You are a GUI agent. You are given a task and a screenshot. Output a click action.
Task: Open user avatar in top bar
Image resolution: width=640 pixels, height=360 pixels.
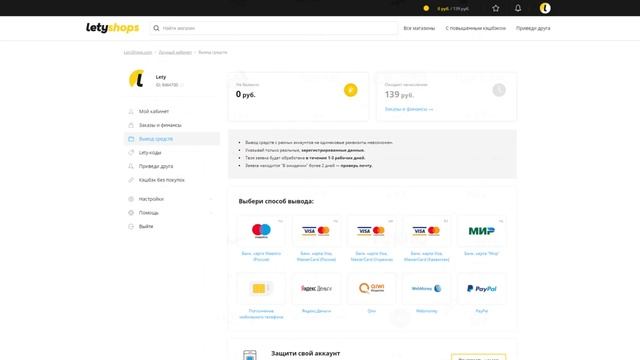545,8
